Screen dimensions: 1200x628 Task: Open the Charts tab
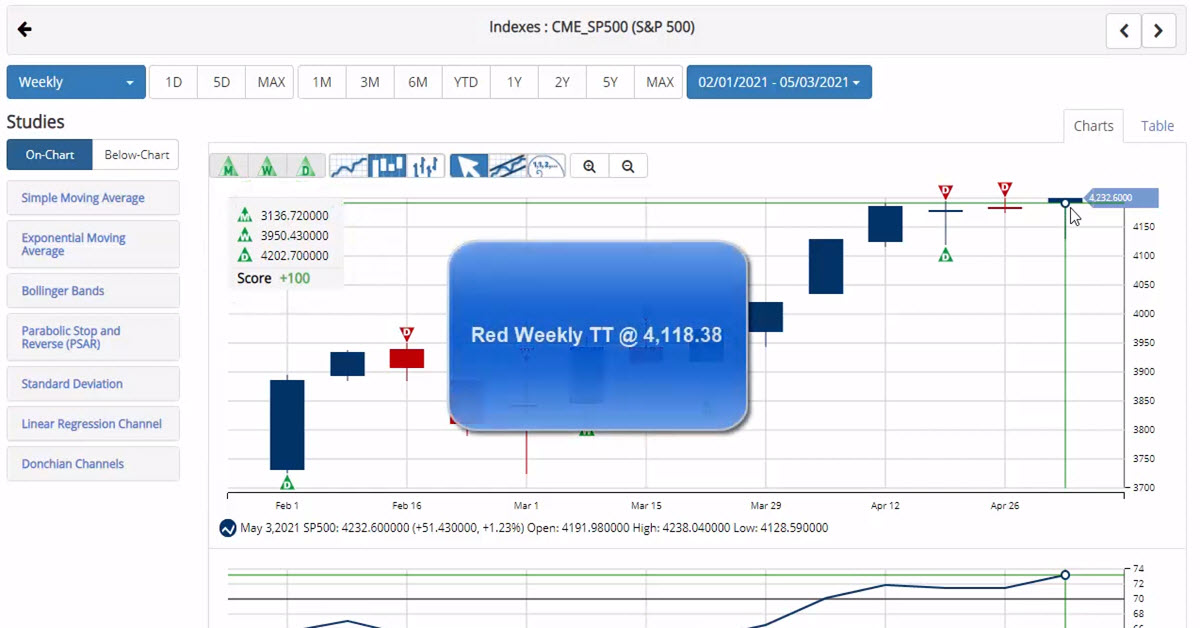point(1093,126)
